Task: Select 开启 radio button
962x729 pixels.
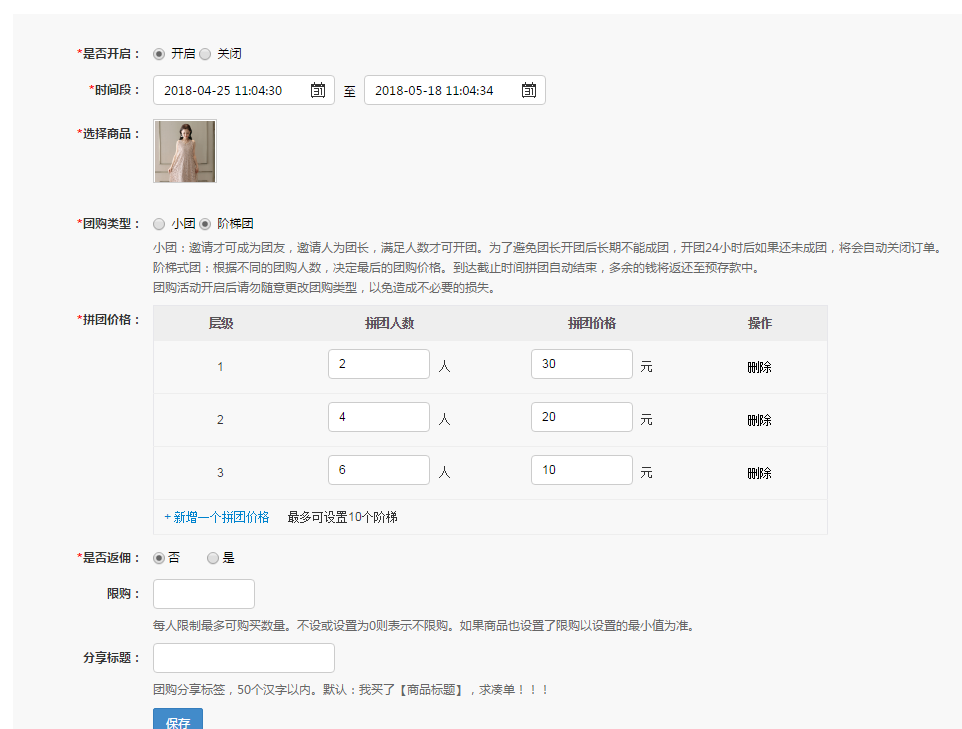Action: point(159,54)
